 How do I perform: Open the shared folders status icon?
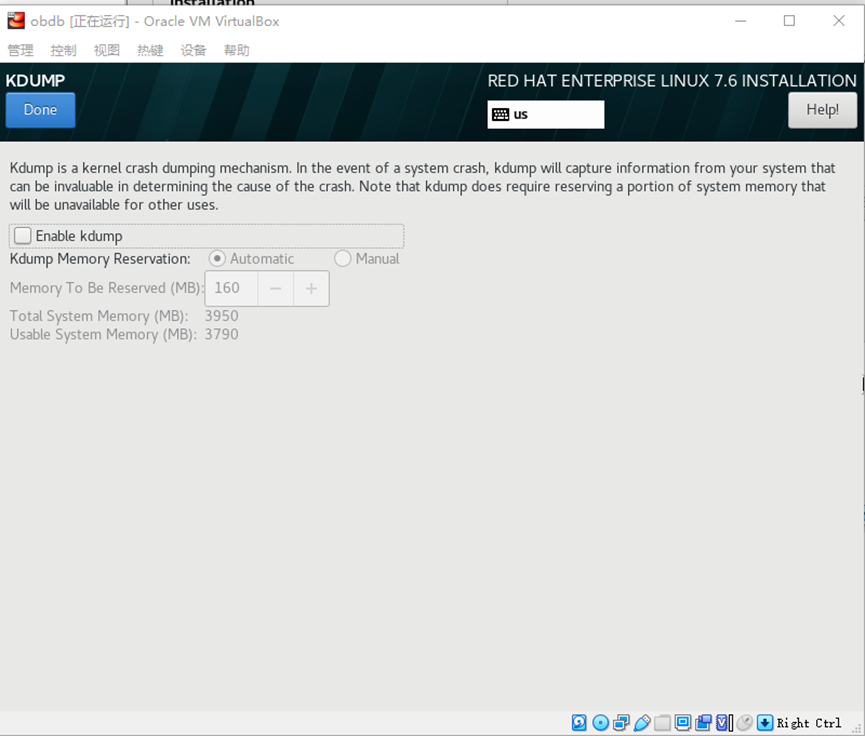click(663, 722)
